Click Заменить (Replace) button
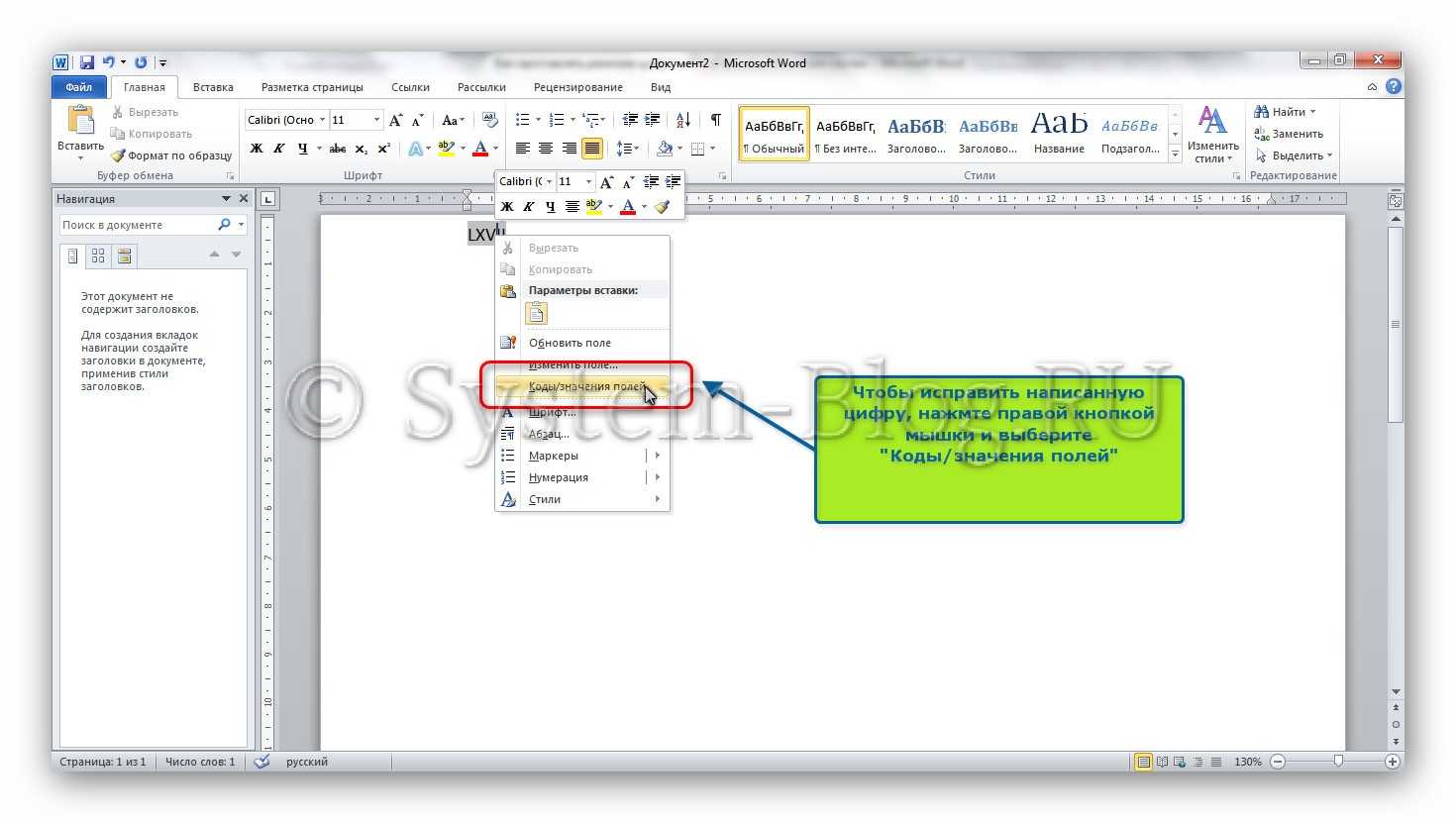 1289,134
